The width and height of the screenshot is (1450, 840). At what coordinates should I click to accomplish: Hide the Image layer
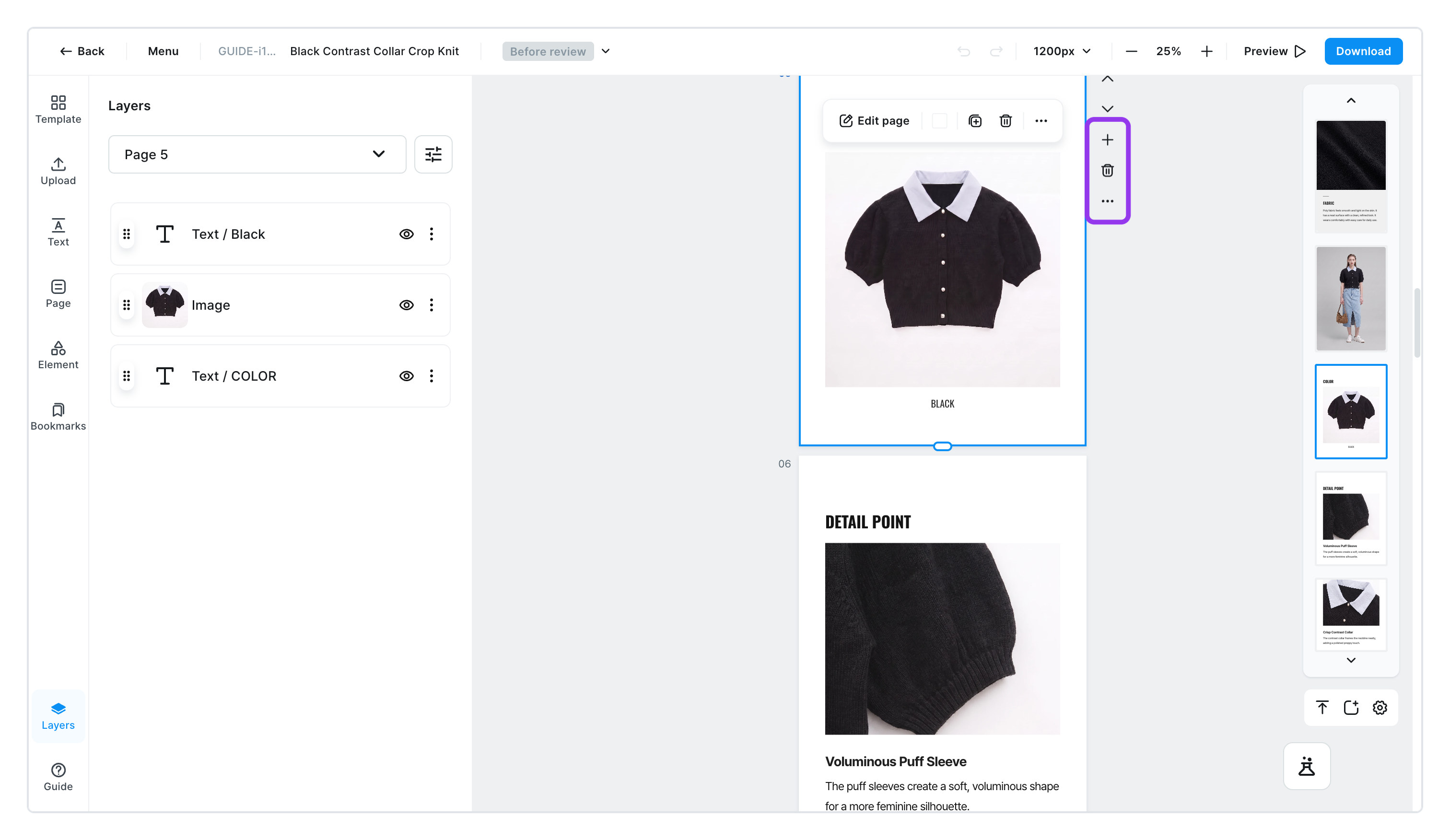click(x=406, y=305)
